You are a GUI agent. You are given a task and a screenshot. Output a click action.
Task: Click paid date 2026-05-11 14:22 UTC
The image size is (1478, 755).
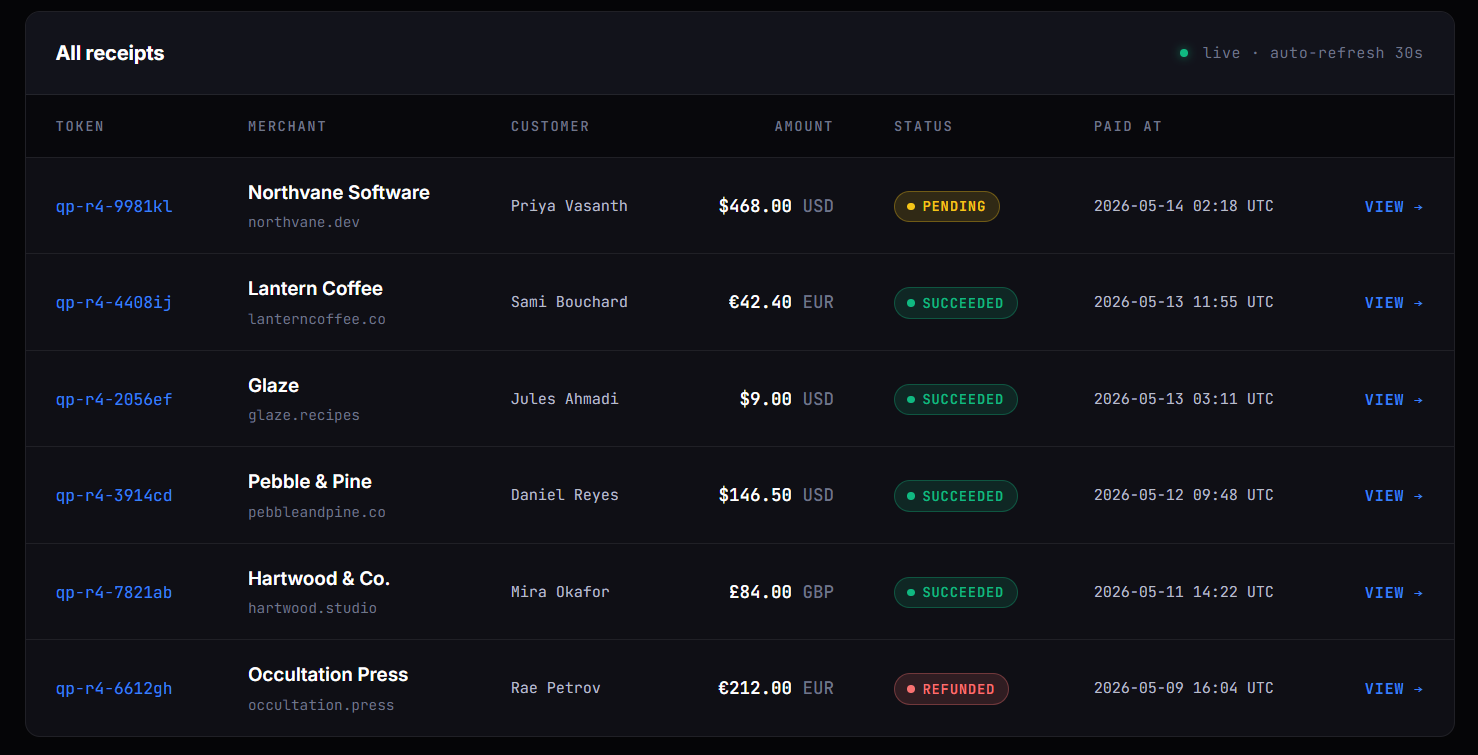point(1184,592)
